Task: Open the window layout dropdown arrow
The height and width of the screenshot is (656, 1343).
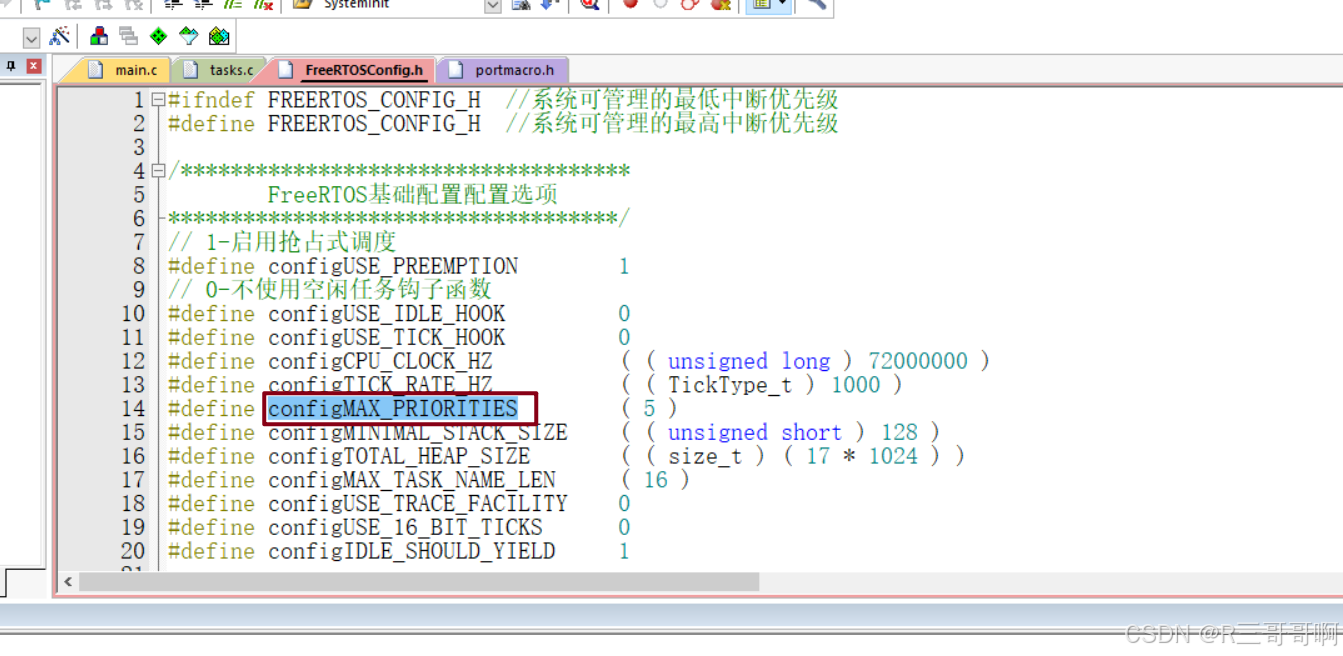Action: tap(782, 4)
